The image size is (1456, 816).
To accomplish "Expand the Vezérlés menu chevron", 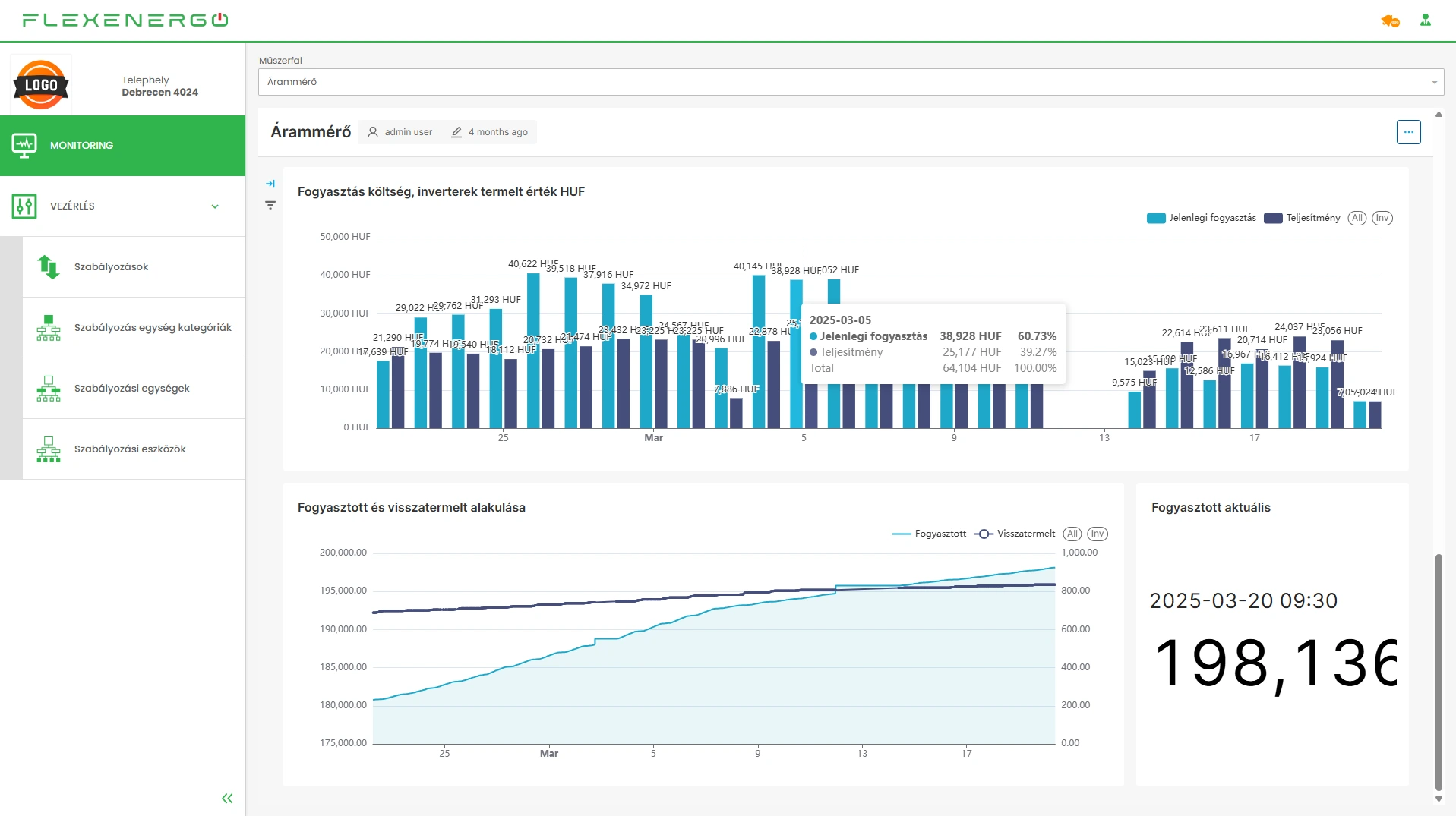I will (x=215, y=206).
